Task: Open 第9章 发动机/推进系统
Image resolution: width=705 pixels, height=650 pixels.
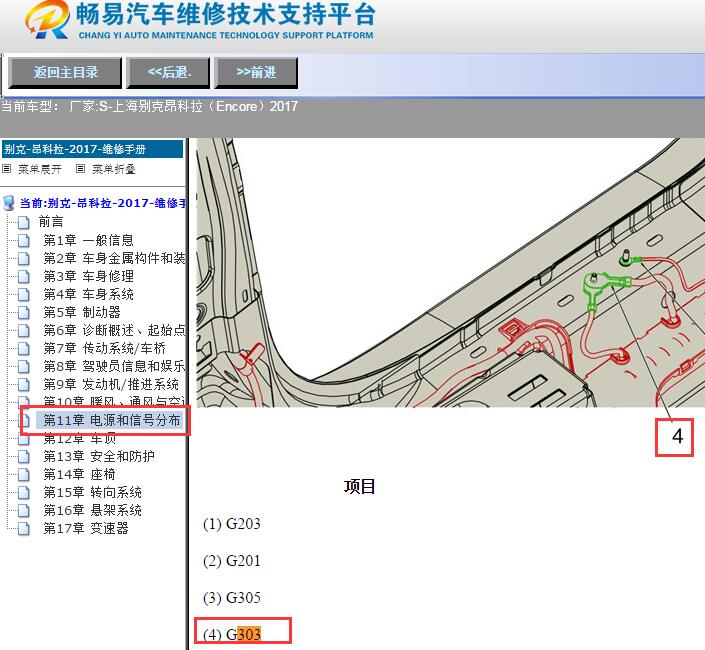Action: [111, 384]
